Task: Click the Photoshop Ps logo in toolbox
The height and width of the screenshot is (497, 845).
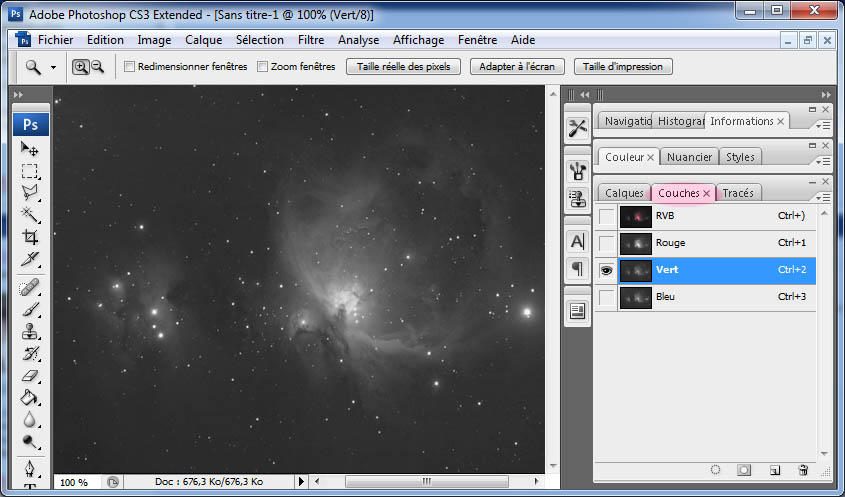Action: pos(31,125)
